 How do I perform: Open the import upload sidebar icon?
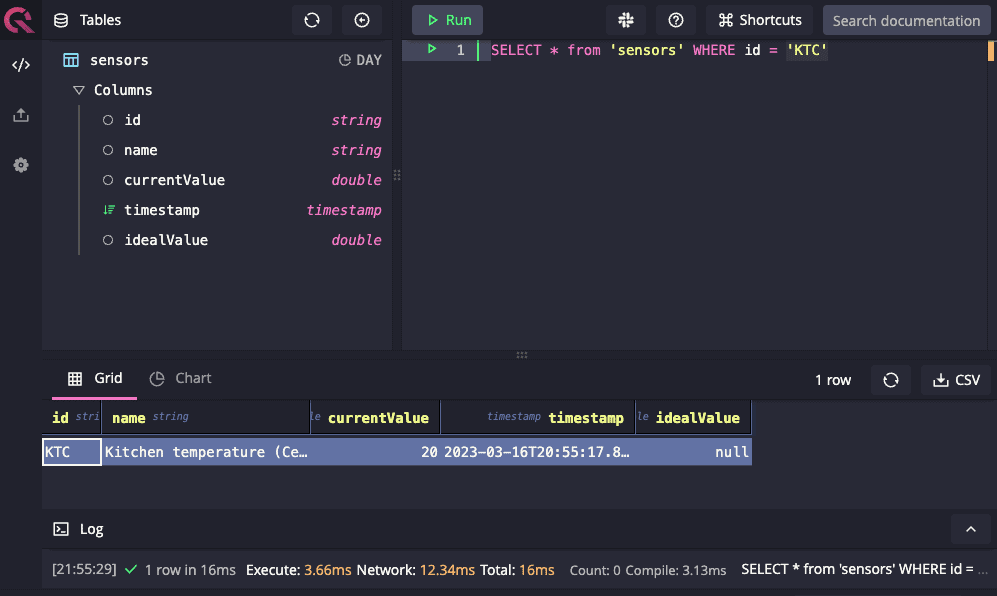coord(20,115)
